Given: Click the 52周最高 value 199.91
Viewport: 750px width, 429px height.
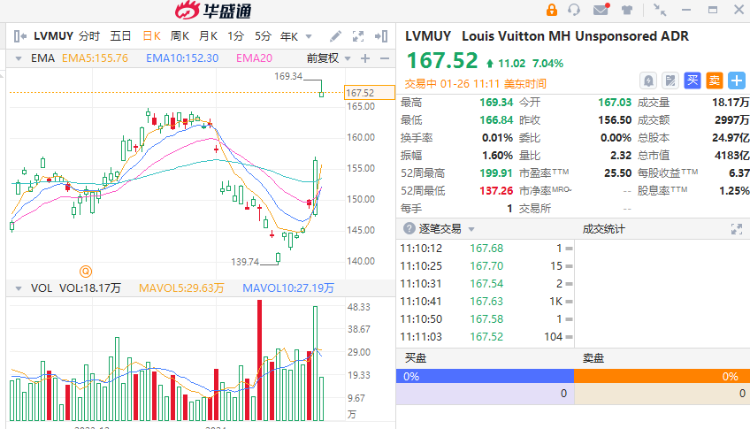Looking at the screenshot, I should 496,173.
